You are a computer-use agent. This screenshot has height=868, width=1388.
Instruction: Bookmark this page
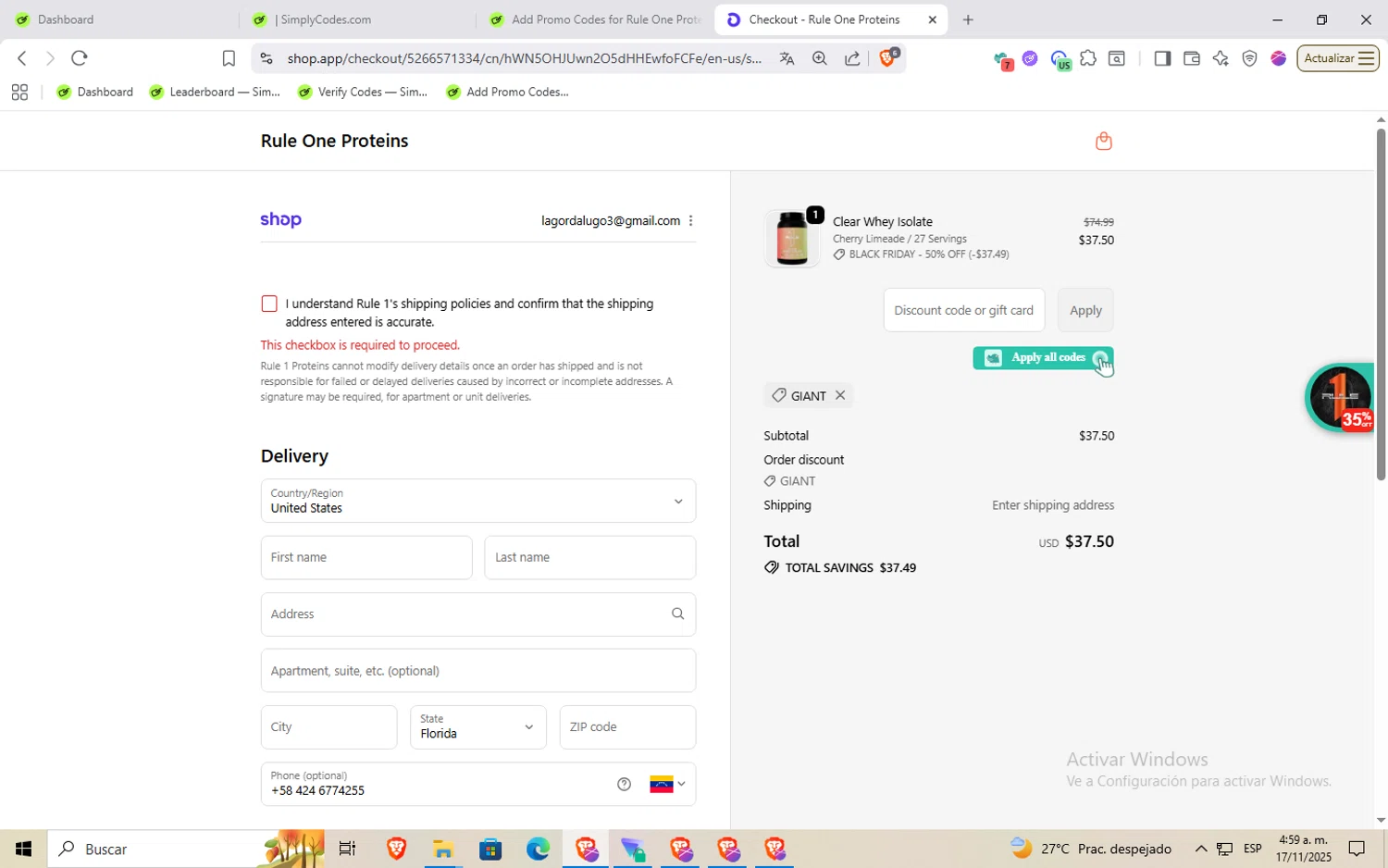tap(229, 58)
